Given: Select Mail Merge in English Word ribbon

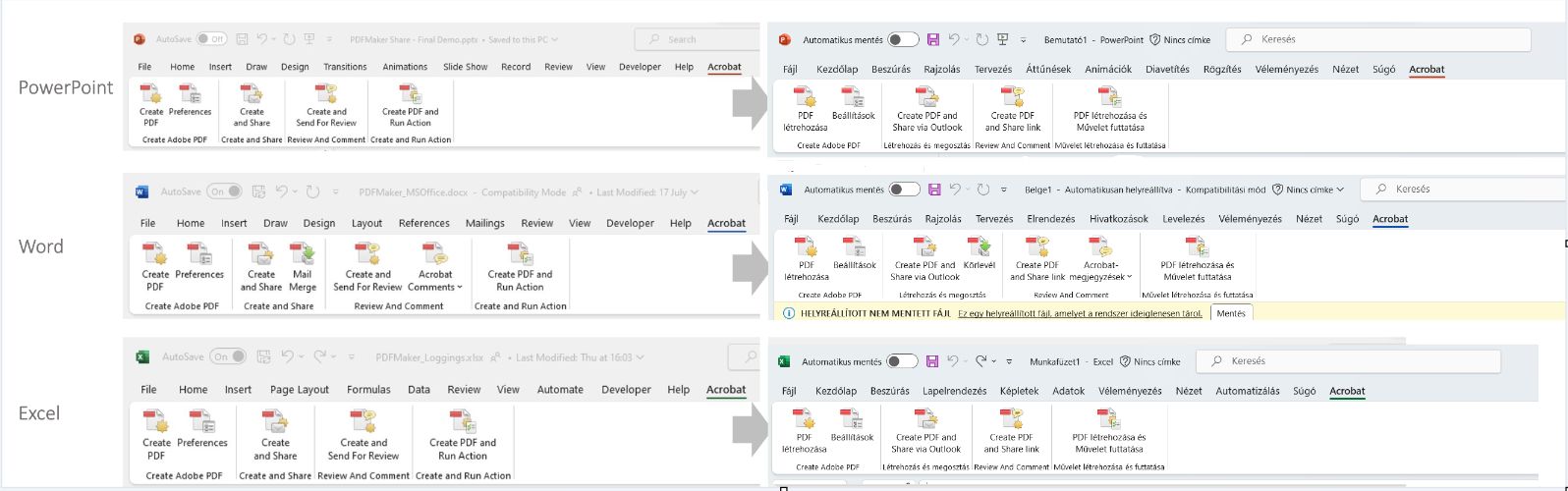Looking at the screenshot, I should click(x=303, y=267).
